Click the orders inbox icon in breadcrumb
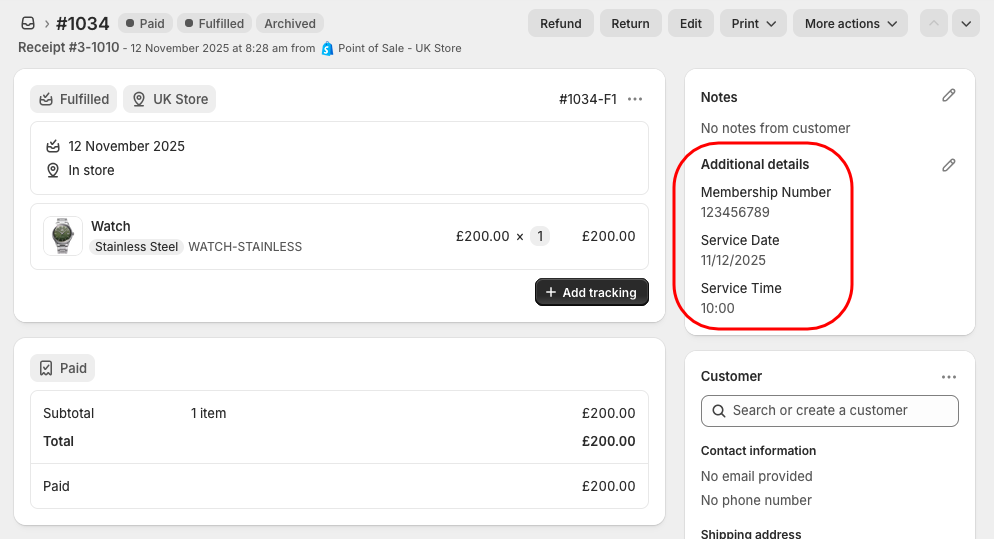 point(27,23)
